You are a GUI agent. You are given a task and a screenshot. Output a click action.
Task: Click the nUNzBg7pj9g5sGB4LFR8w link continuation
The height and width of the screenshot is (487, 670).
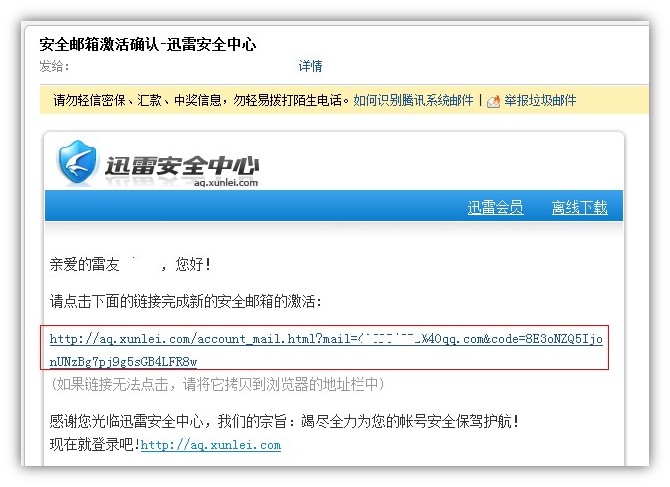coord(123,362)
